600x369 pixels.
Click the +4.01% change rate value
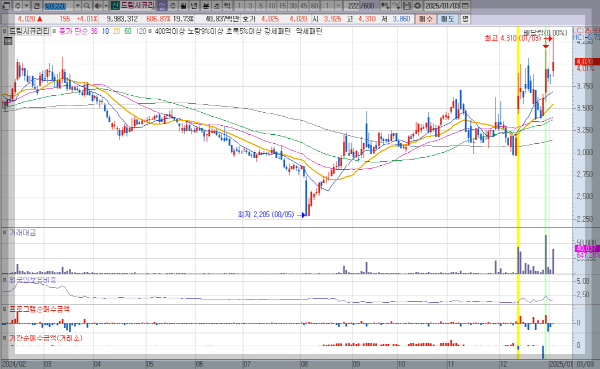click(87, 19)
